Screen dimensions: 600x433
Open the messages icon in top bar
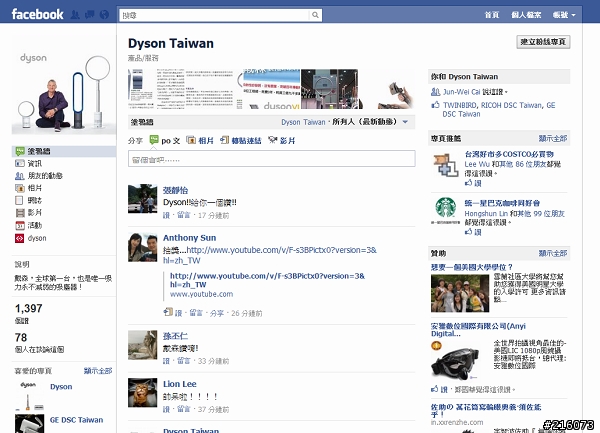[x=90, y=15]
